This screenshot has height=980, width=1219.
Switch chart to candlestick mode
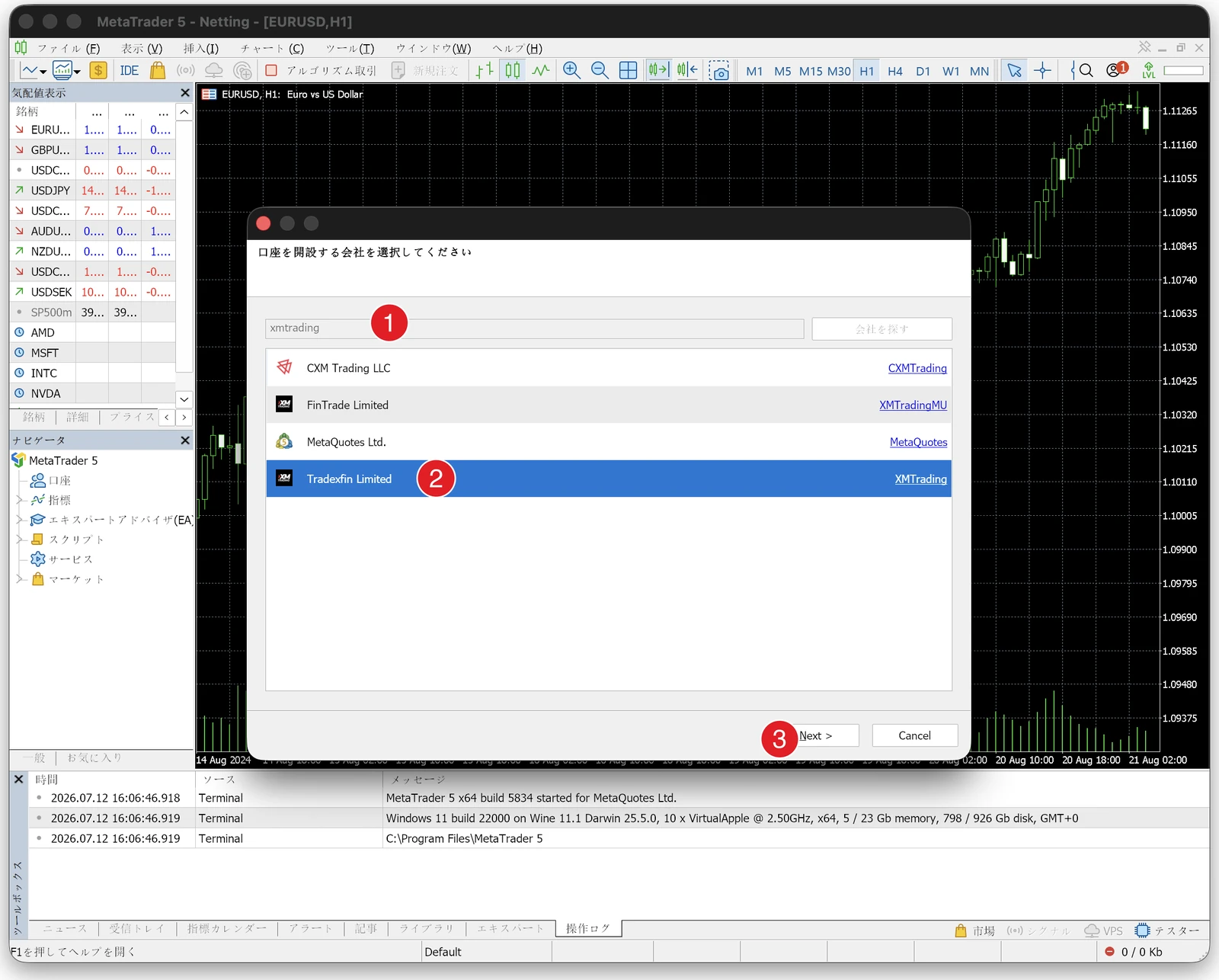pyautogui.click(x=513, y=71)
